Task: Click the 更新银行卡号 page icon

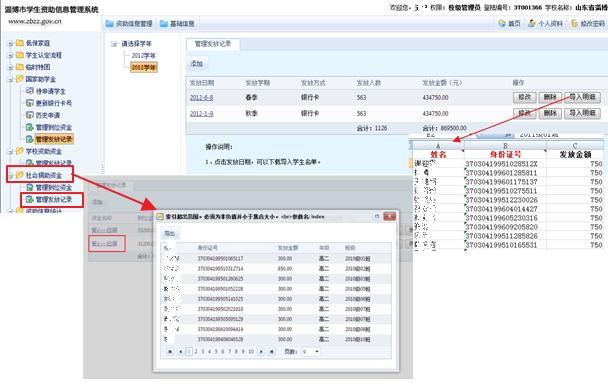Action: tap(30, 103)
